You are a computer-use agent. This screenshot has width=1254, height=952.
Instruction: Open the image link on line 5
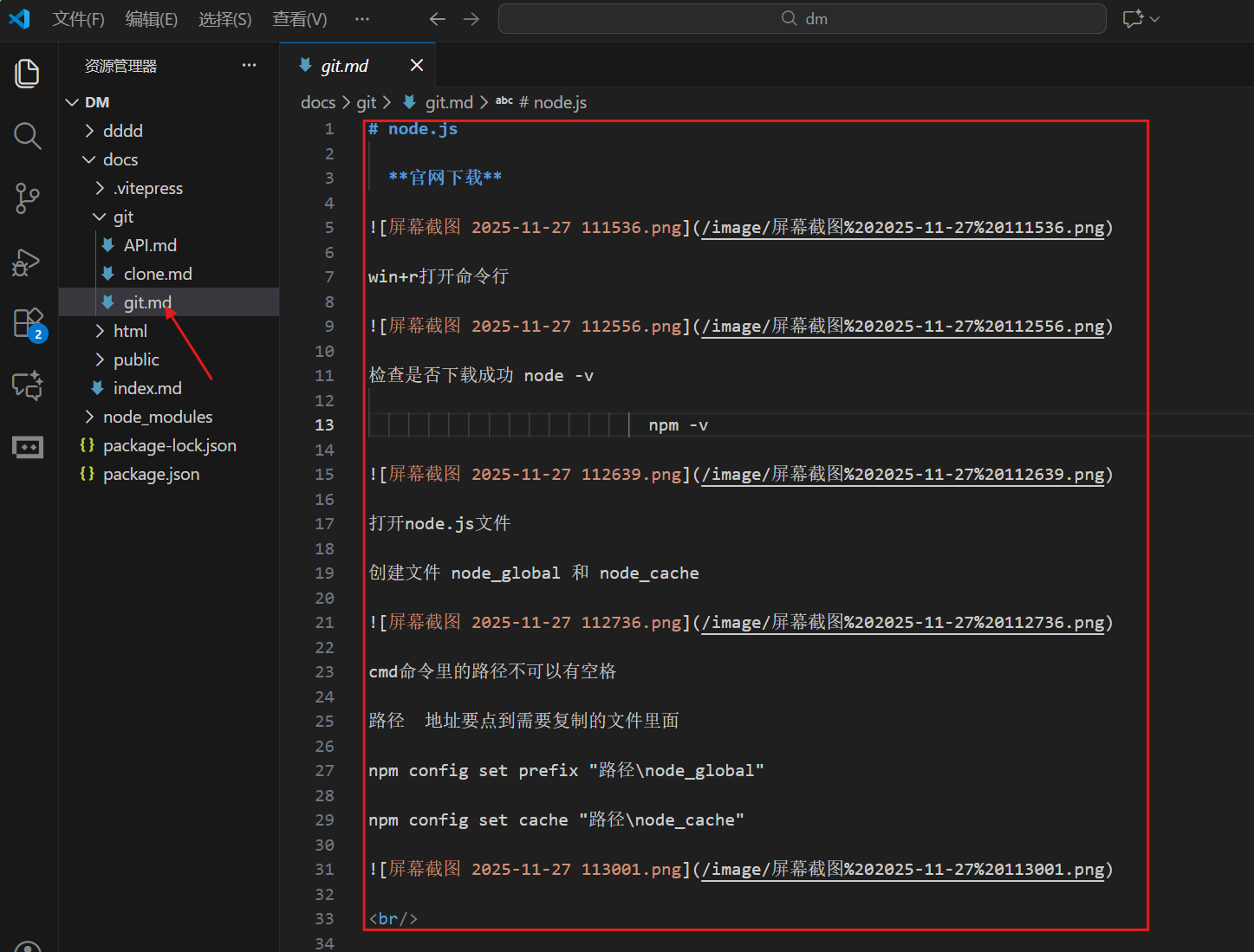pos(902,228)
